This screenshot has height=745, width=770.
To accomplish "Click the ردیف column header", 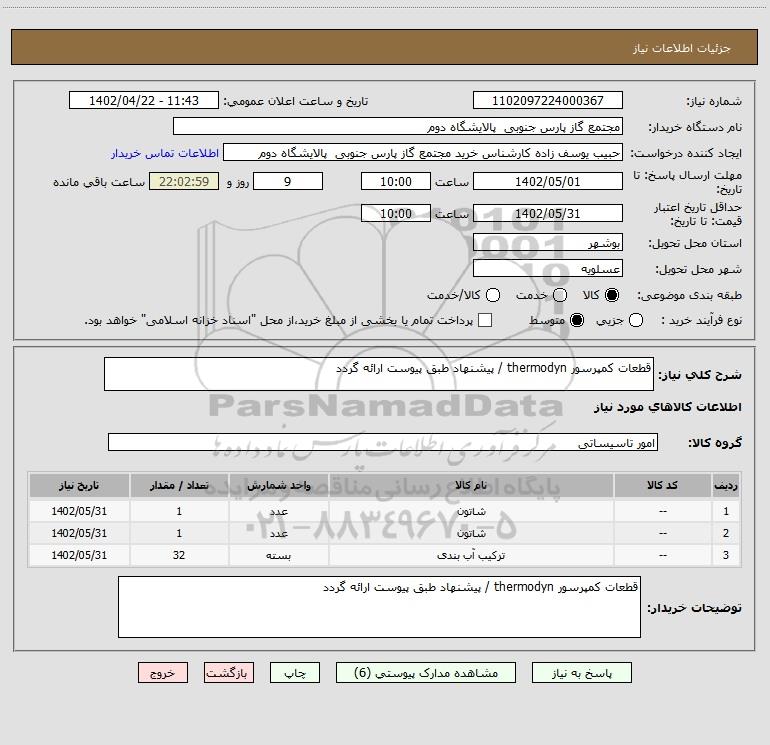I will pyautogui.click(x=726, y=485).
